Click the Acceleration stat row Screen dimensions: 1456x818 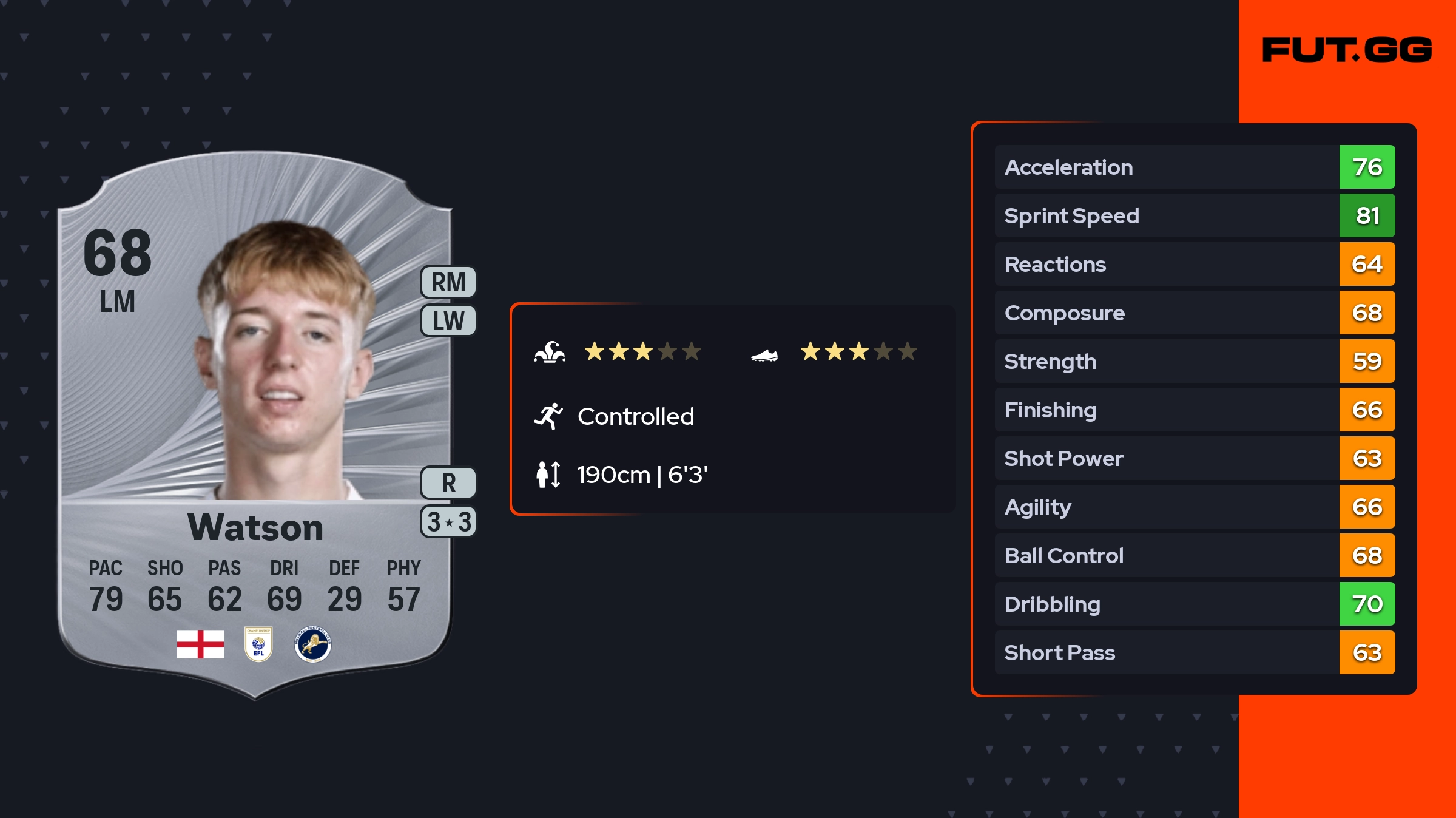coord(1166,167)
